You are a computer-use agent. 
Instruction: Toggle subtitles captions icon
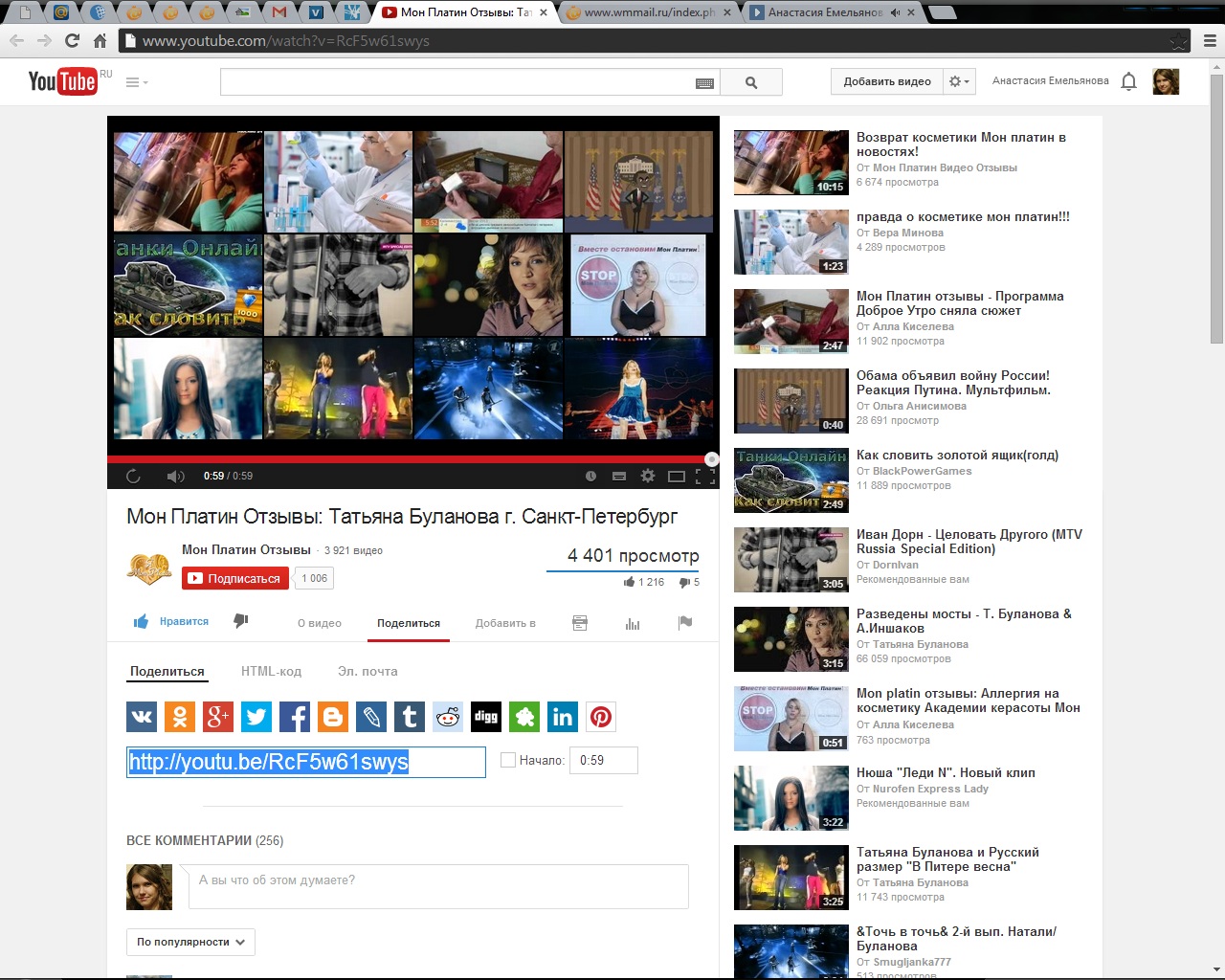tap(619, 476)
